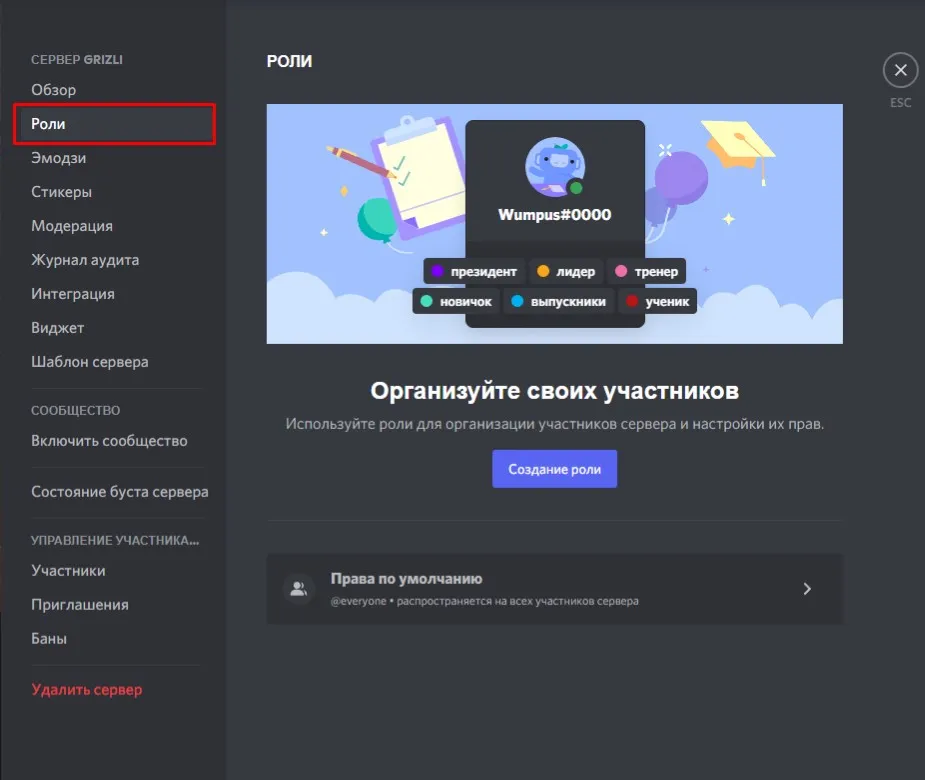Close settings with the ESC circle button
Viewport: 925px width, 780px height.
900,70
